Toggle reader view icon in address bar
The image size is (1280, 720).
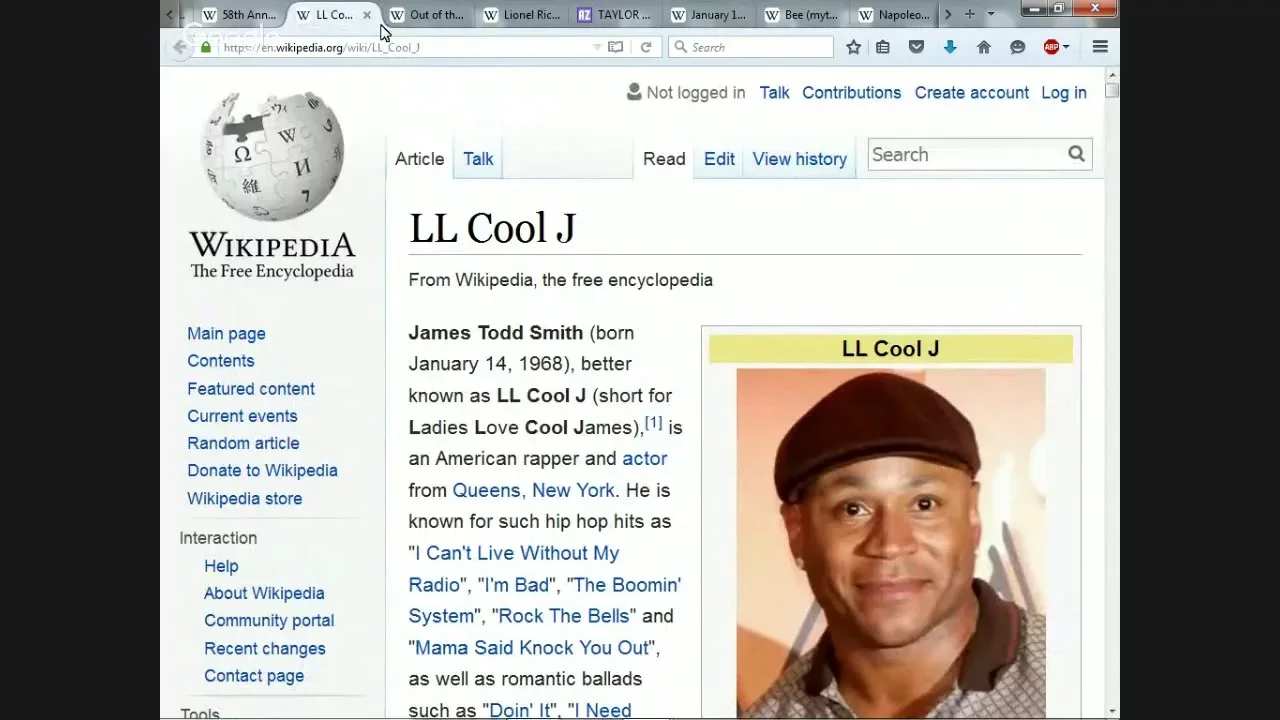point(616,47)
